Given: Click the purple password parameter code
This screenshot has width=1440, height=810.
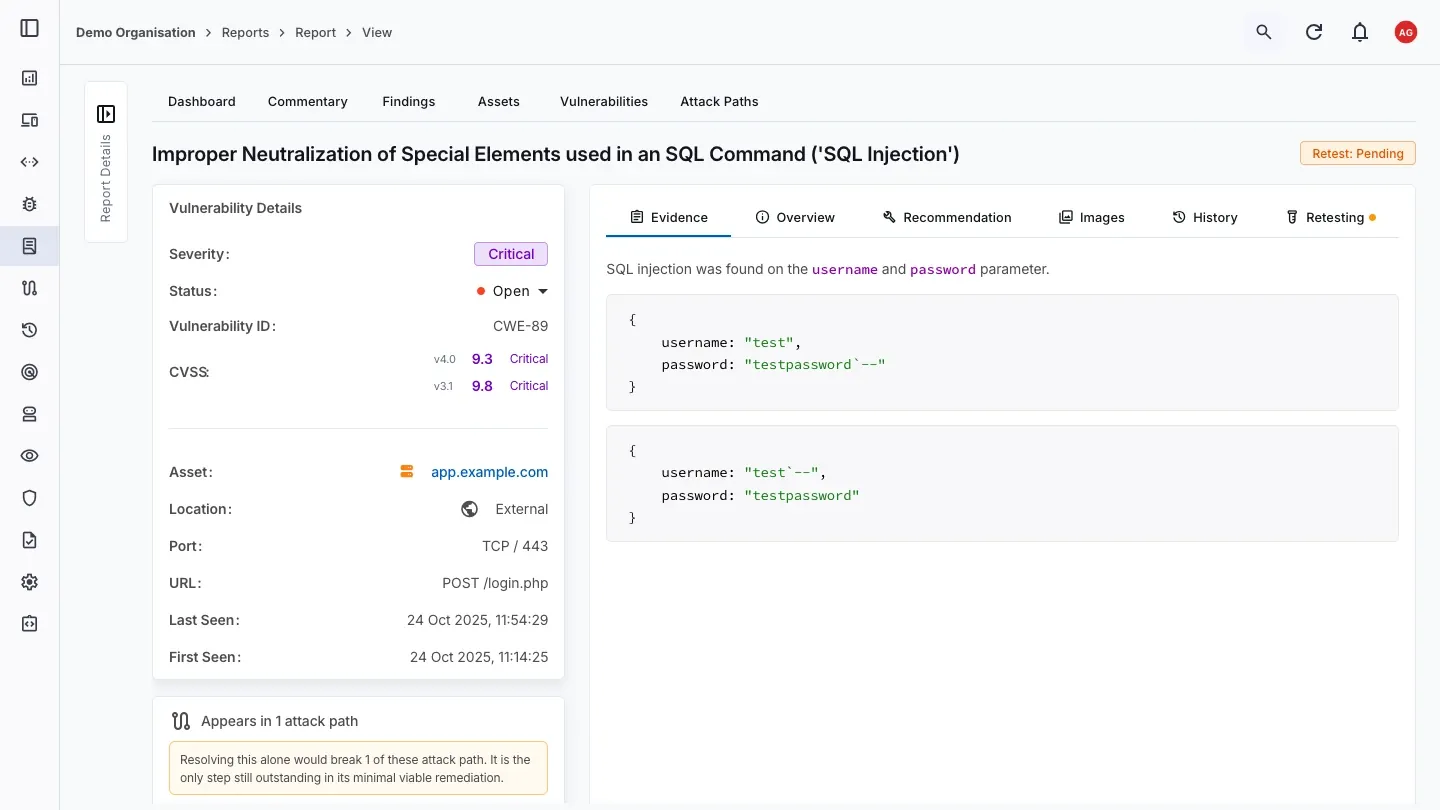Looking at the screenshot, I should 942,270.
